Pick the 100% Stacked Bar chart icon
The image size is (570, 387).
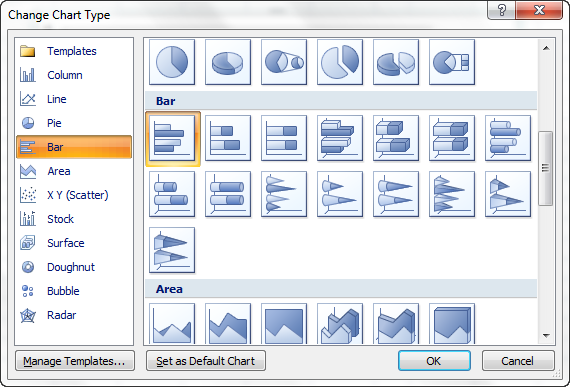(x=284, y=138)
